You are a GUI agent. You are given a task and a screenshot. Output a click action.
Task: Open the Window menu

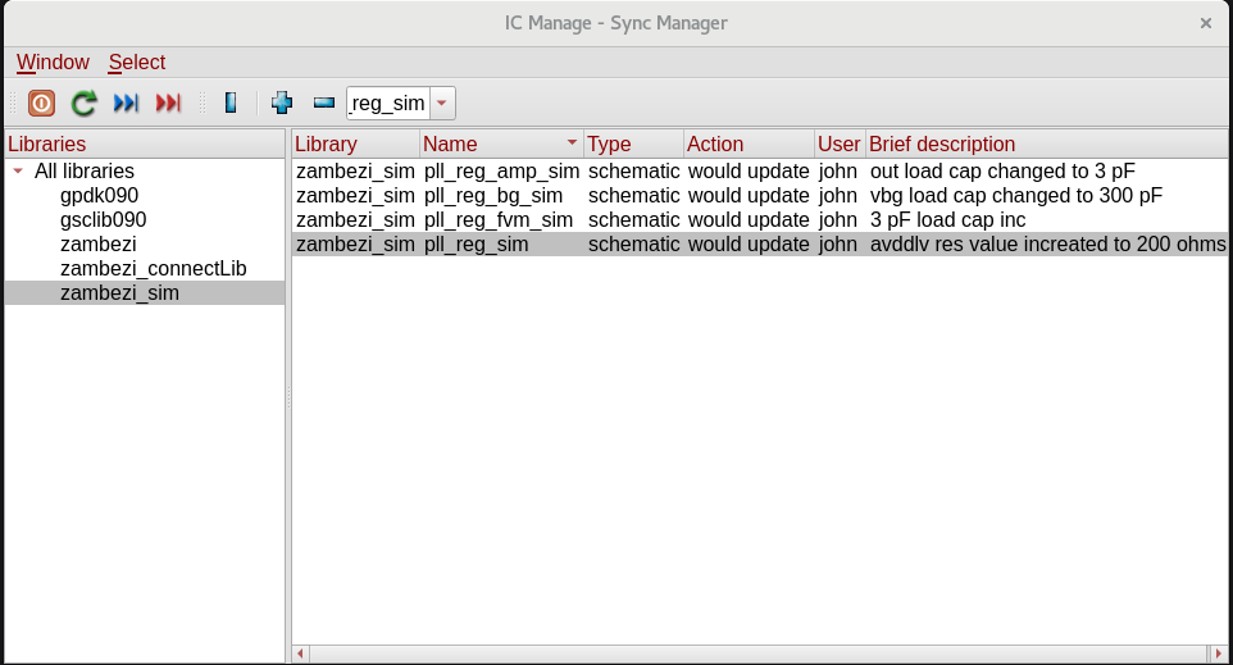(x=53, y=62)
